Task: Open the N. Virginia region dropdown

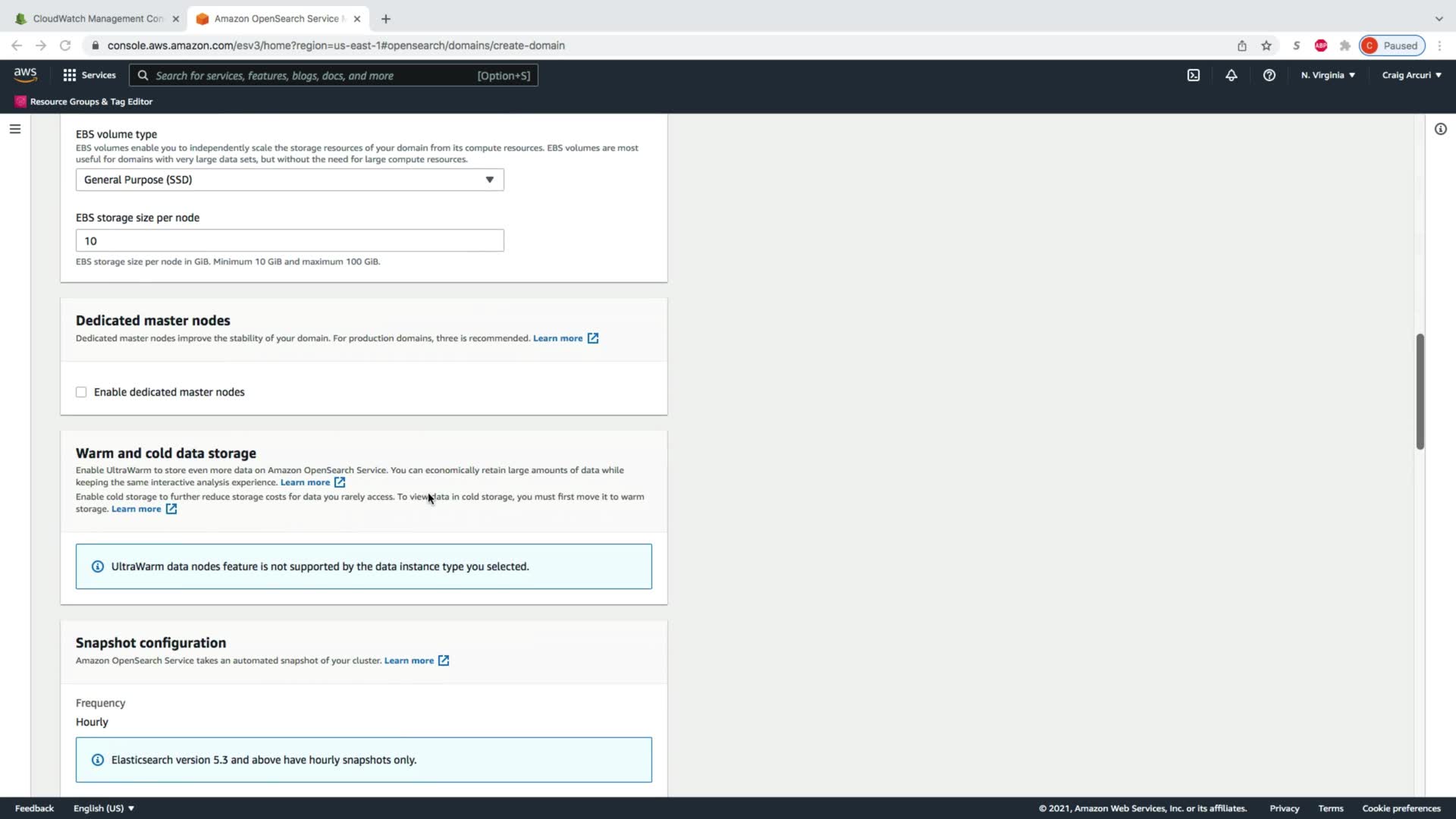Action: coord(1327,75)
